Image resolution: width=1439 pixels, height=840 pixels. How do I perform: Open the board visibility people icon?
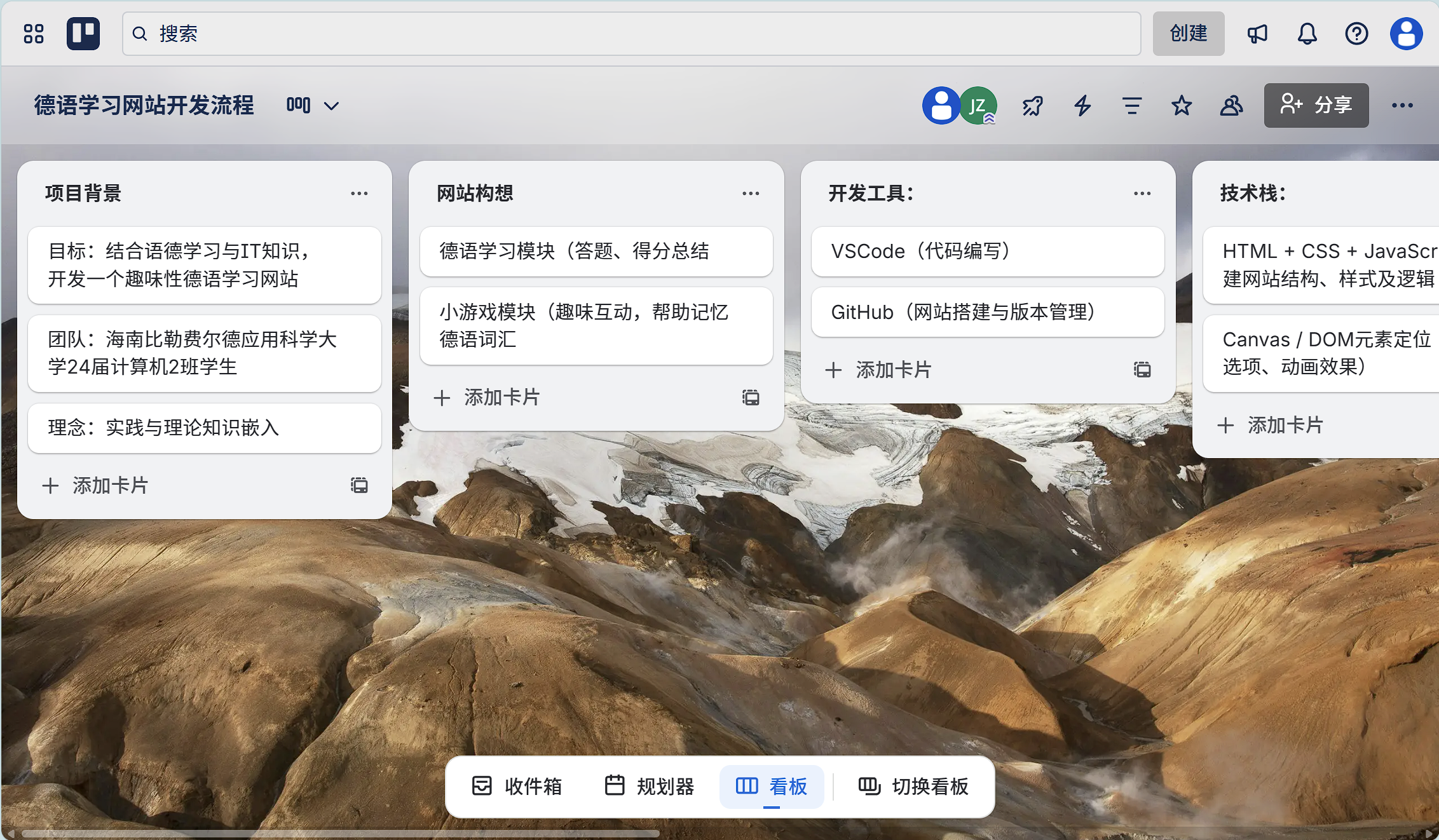click(x=1231, y=105)
